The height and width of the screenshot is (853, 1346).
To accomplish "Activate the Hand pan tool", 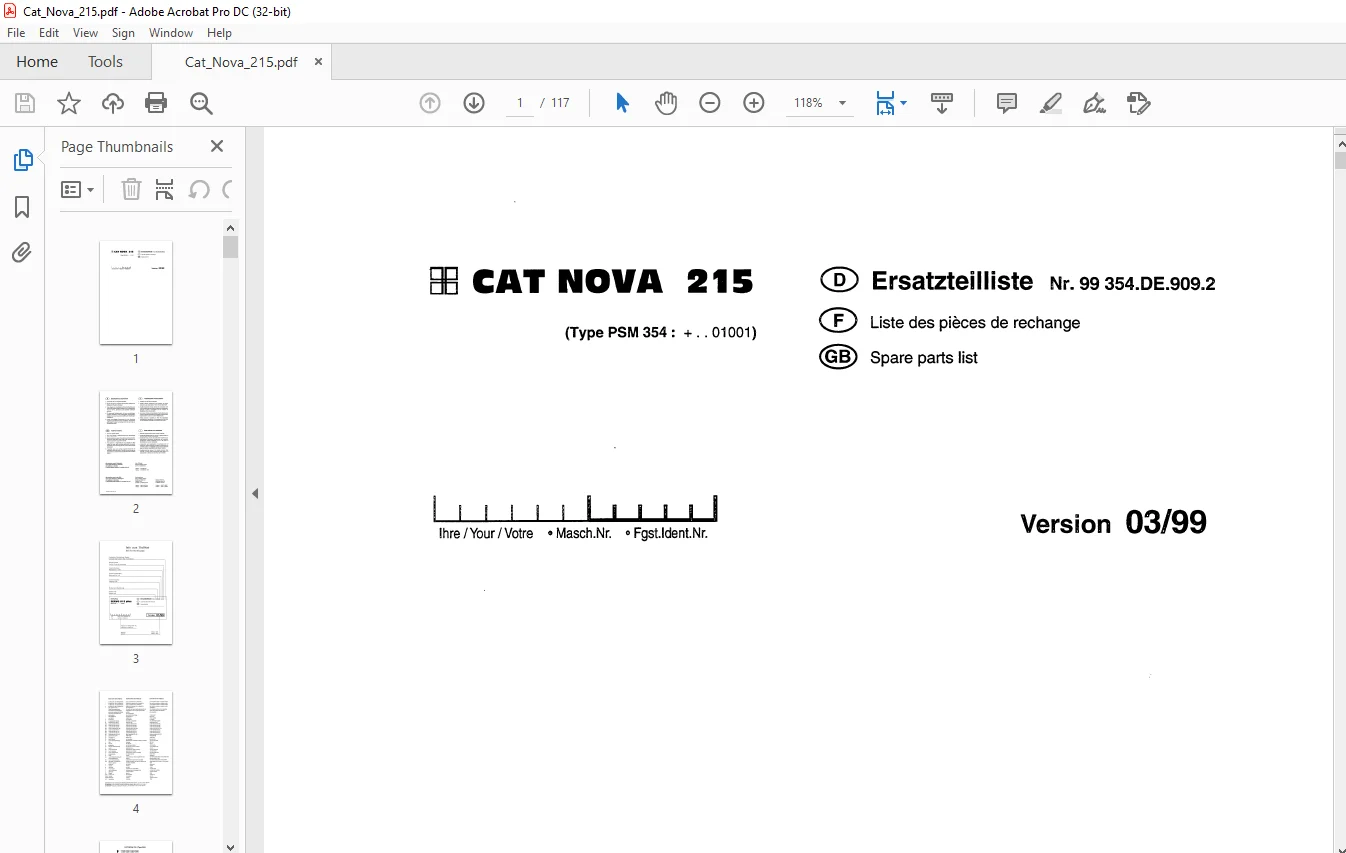I will pyautogui.click(x=666, y=103).
